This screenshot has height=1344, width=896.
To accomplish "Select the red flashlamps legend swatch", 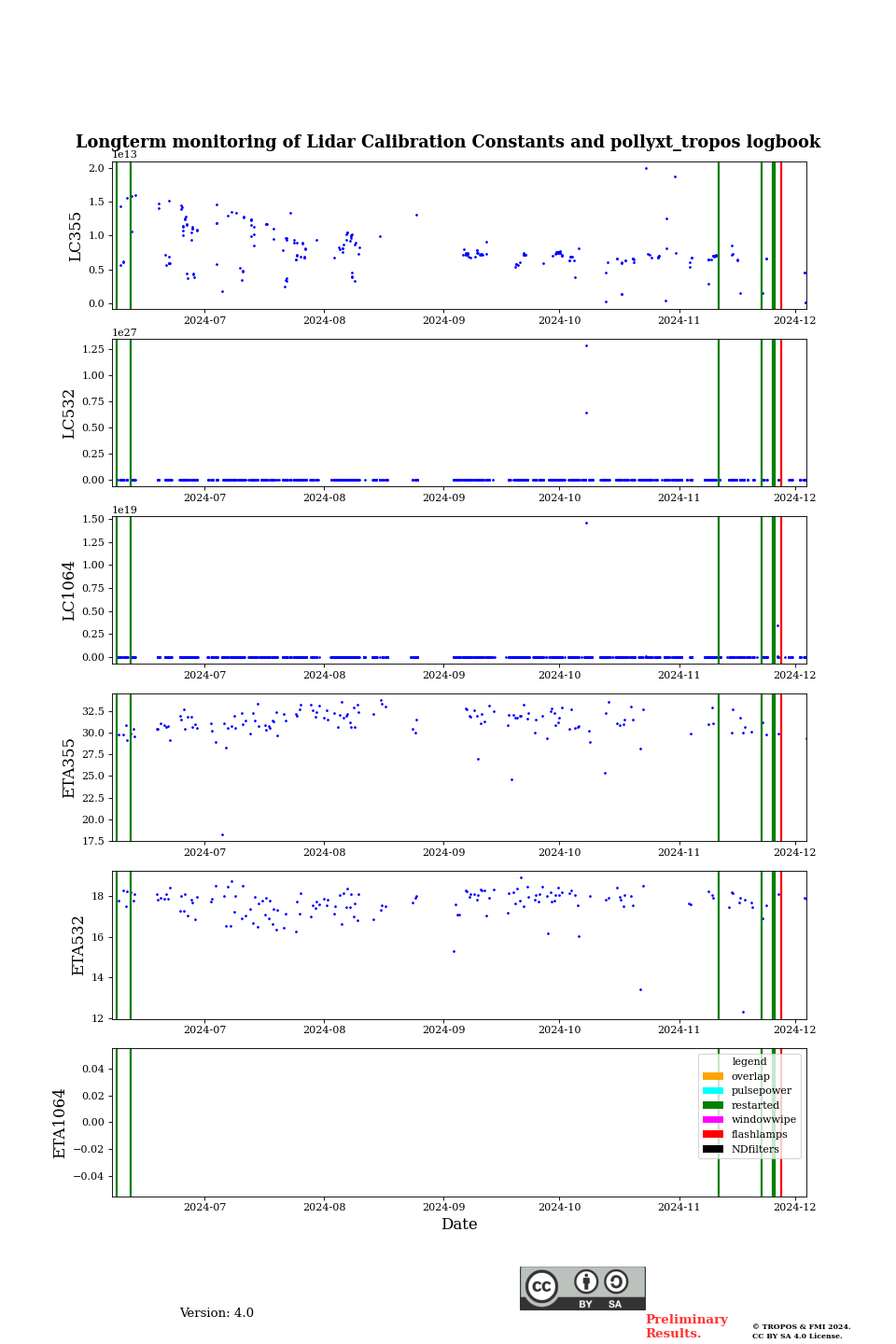I will point(712,1134).
